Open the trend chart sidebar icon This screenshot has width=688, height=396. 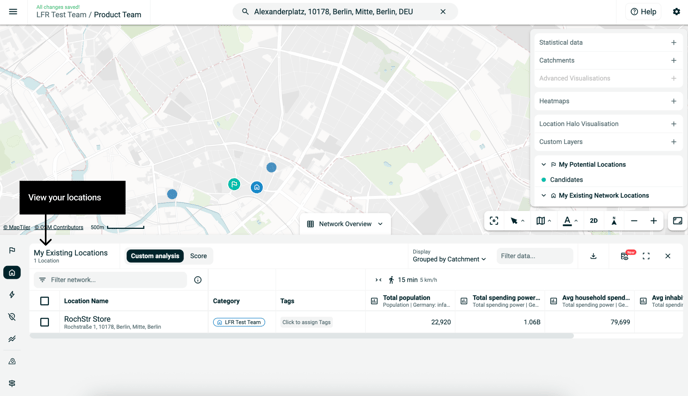point(12,339)
